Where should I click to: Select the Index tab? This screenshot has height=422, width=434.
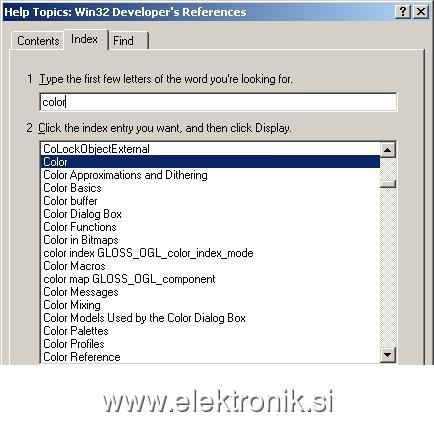[85, 39]
